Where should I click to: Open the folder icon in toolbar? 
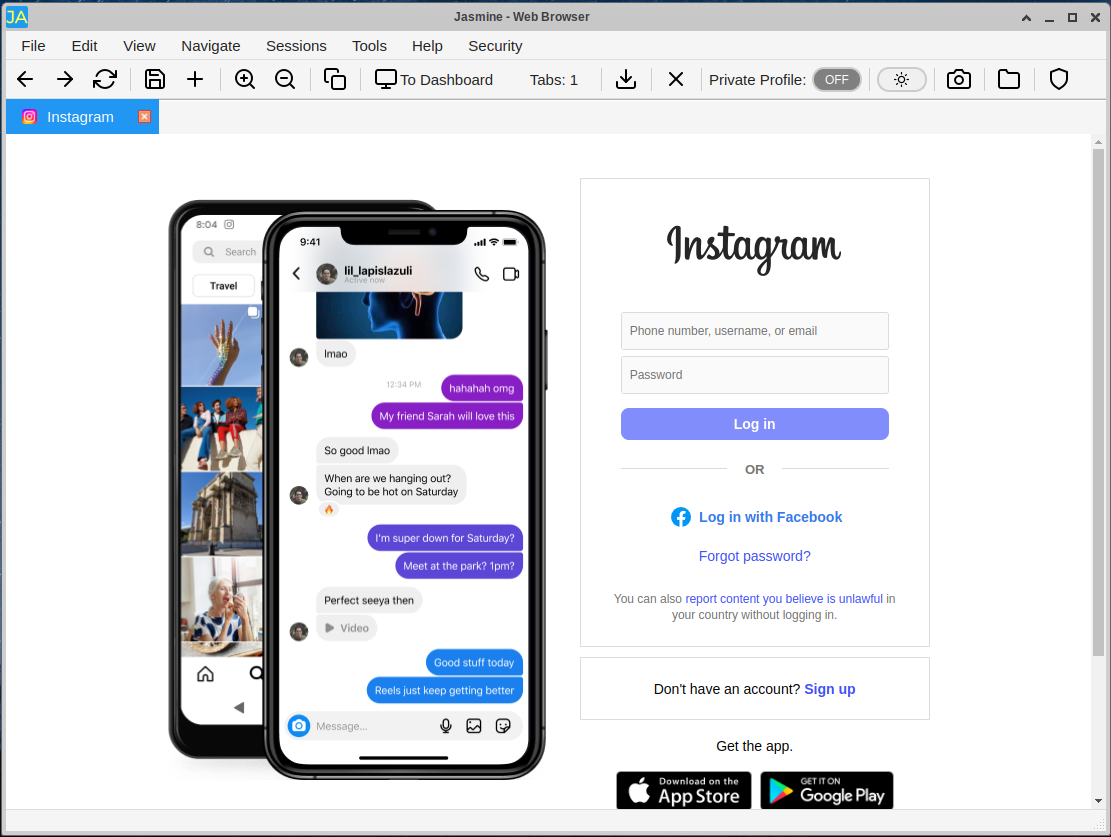click(x=1008, y=79)
